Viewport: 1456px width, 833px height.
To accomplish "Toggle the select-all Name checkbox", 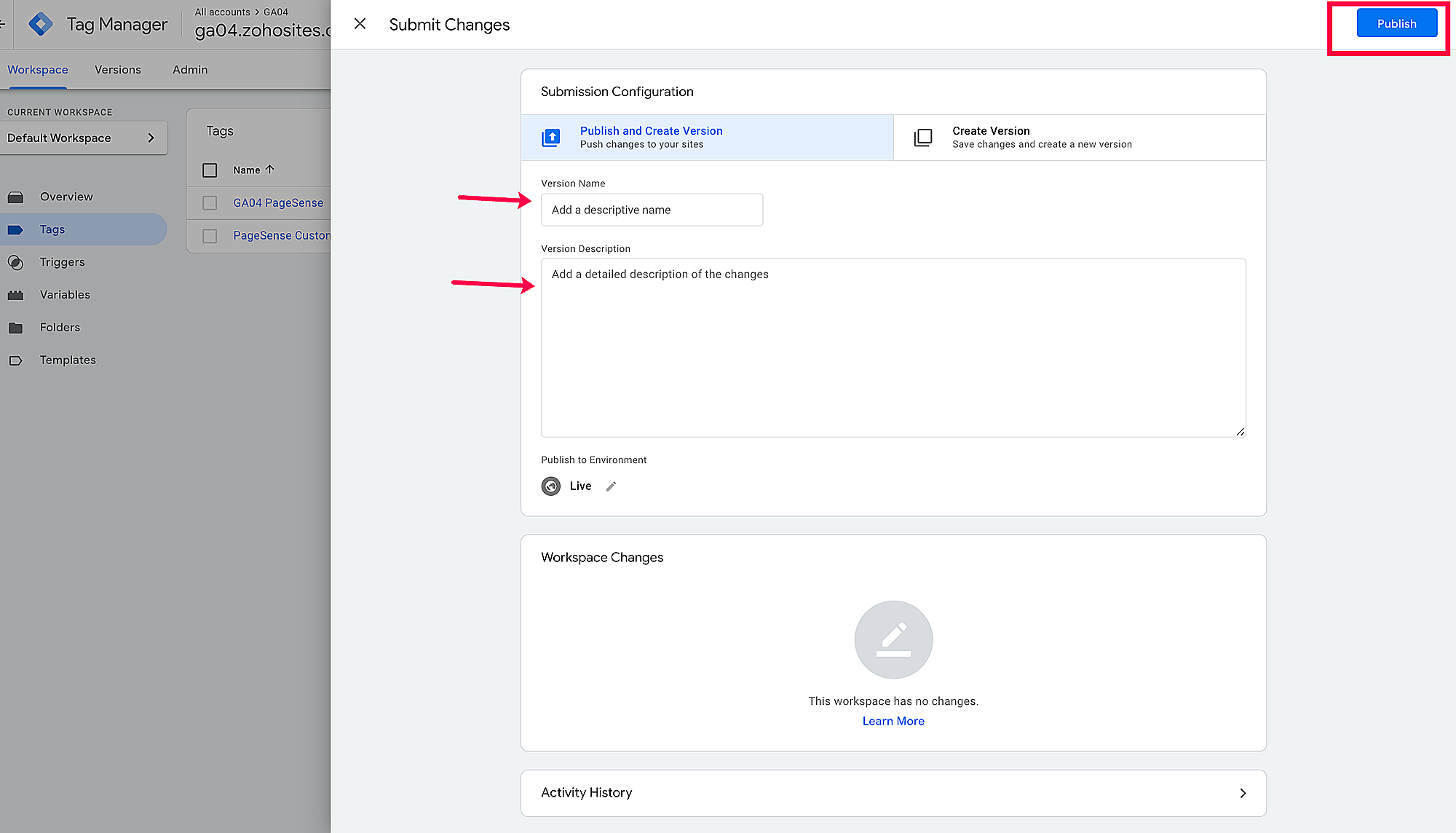I will pyautogui.click(x=210, y=170).
